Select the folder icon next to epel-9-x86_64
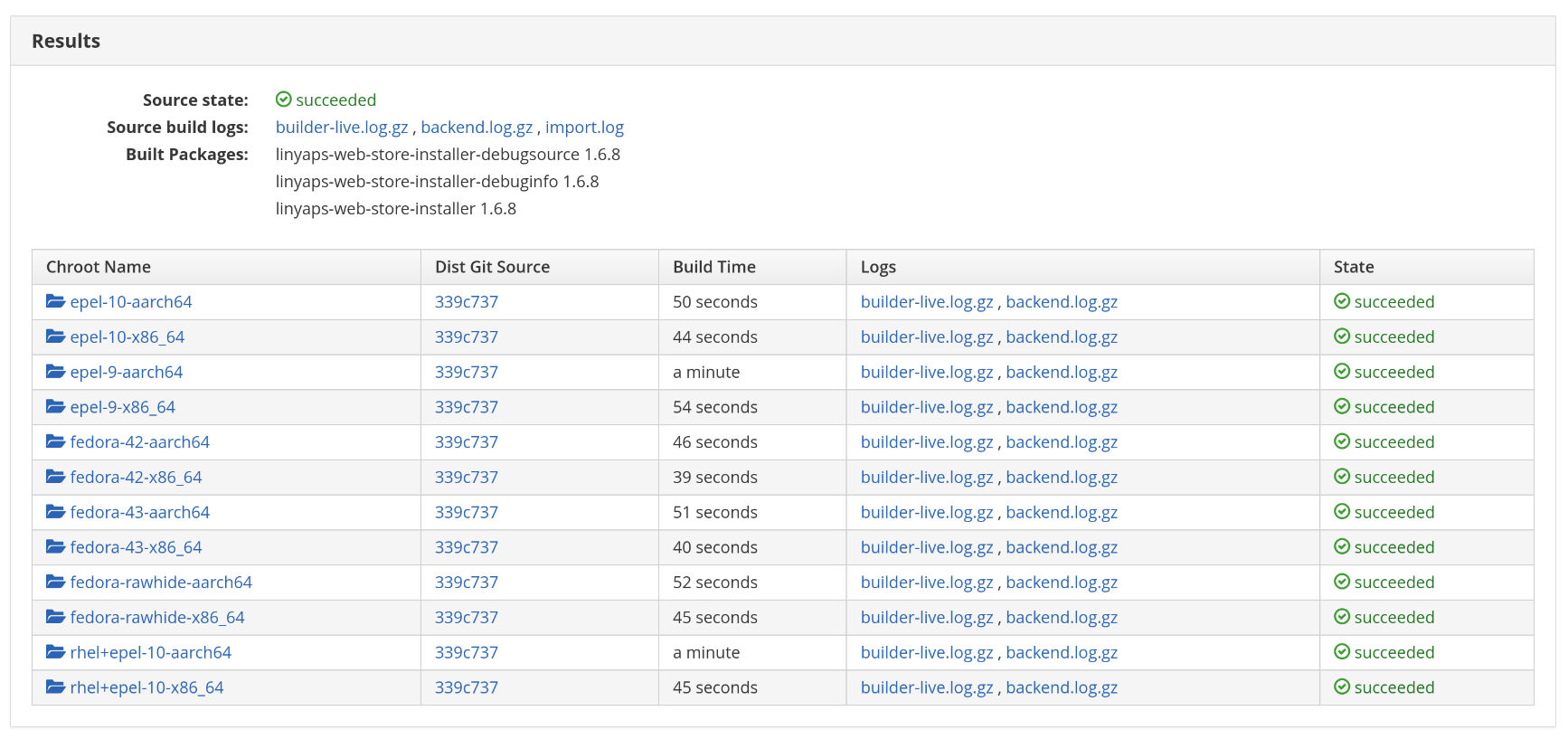Viewport: 1568px width, 739px height. coord(55,407)
